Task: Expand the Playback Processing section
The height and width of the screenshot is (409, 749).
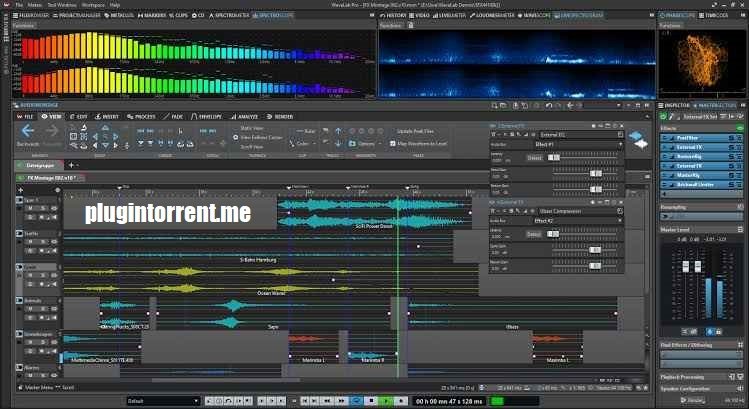Action: pyautogui.click(x=701, y=377)
